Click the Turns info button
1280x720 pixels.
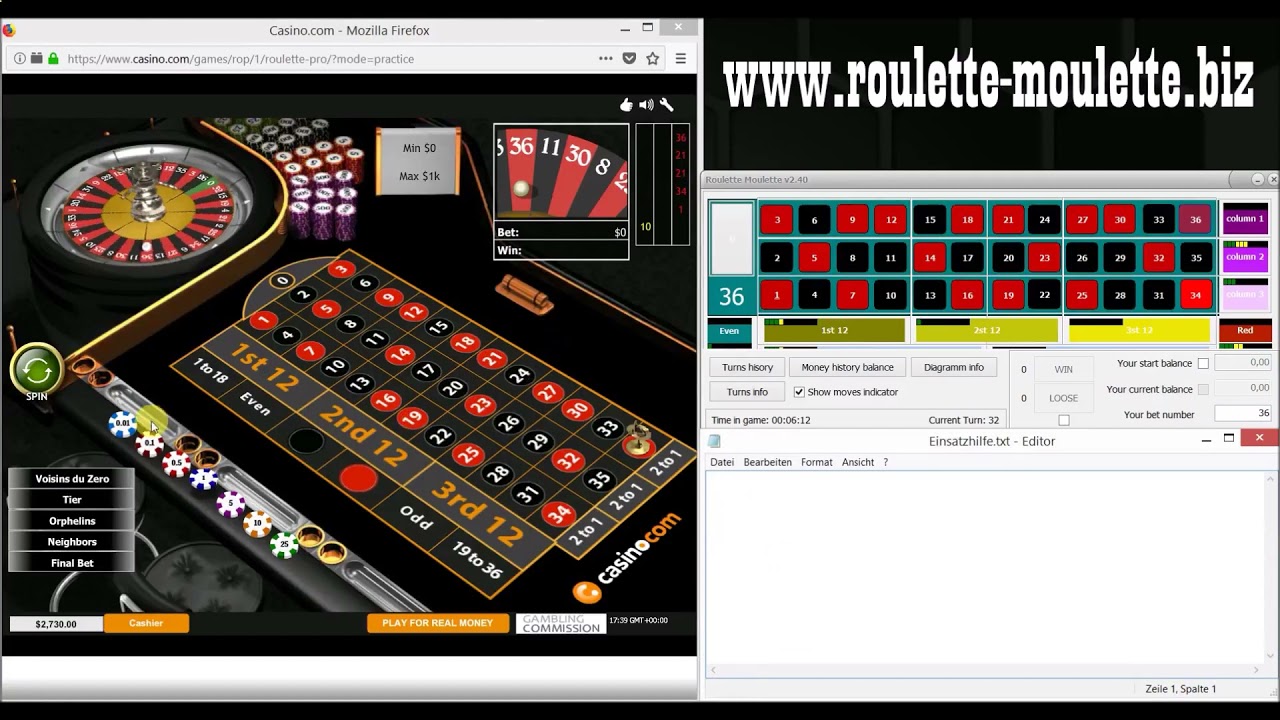(747, 392)
